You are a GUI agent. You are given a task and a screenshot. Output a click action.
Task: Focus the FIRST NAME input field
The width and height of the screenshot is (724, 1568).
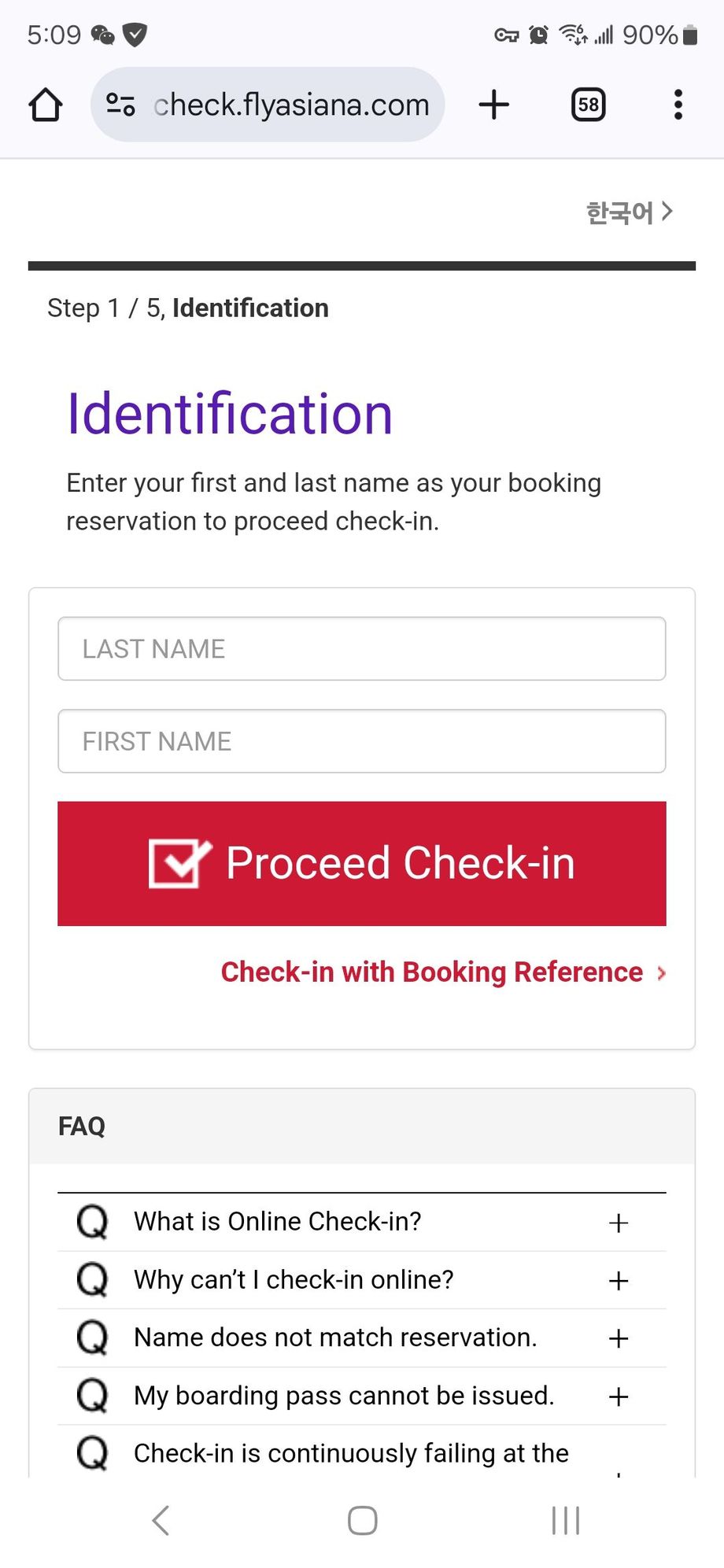362,741
